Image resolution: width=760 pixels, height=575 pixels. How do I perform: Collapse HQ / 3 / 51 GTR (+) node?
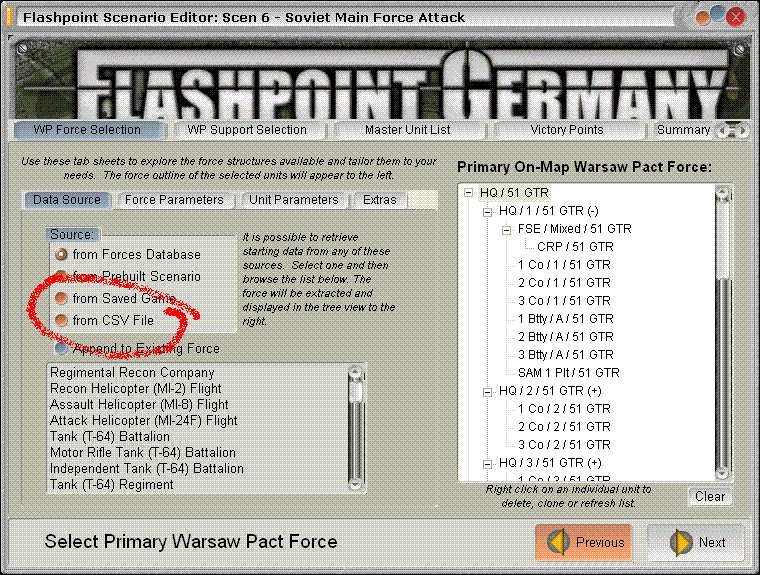[x=488, y=463]
